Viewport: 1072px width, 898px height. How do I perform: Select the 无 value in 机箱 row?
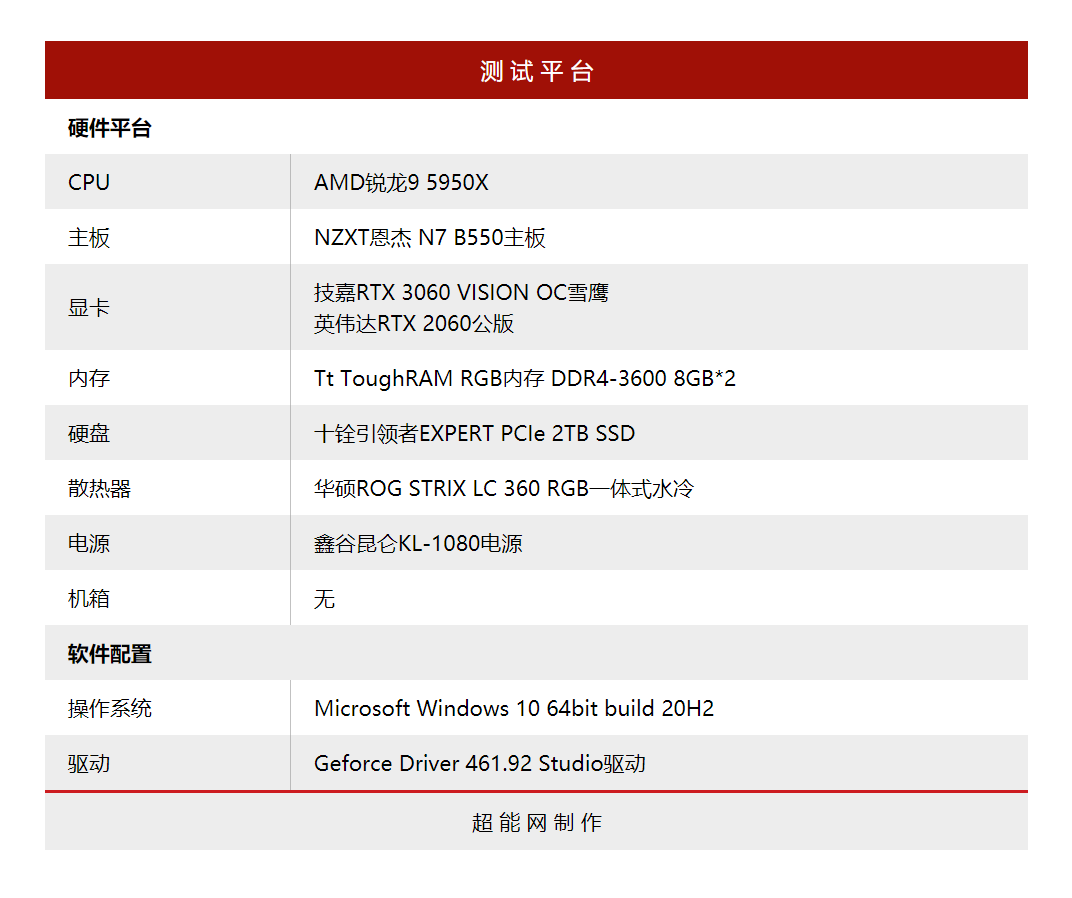(x=324, y=599)
